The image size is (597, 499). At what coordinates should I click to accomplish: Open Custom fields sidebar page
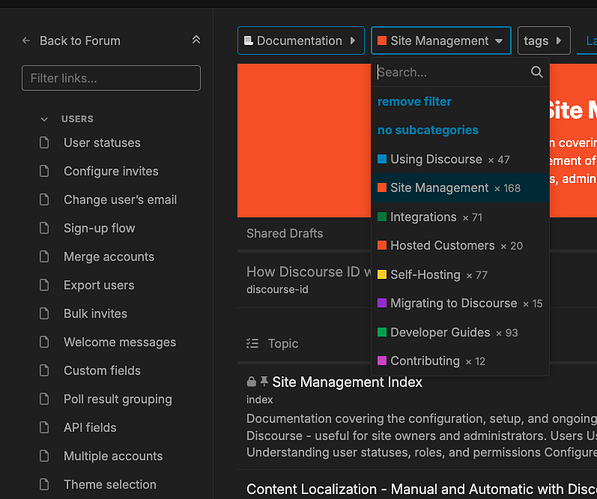pos(102,370)
